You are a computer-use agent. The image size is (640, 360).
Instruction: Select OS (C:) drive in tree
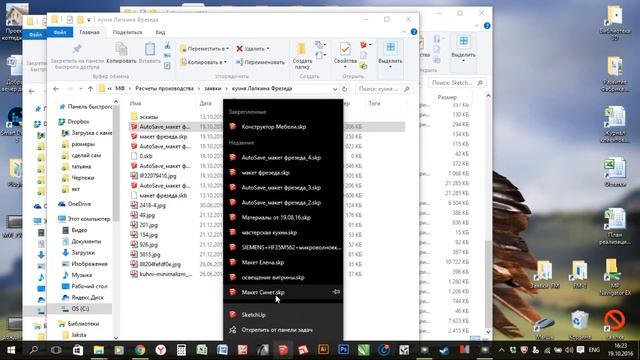coord(80,309)
